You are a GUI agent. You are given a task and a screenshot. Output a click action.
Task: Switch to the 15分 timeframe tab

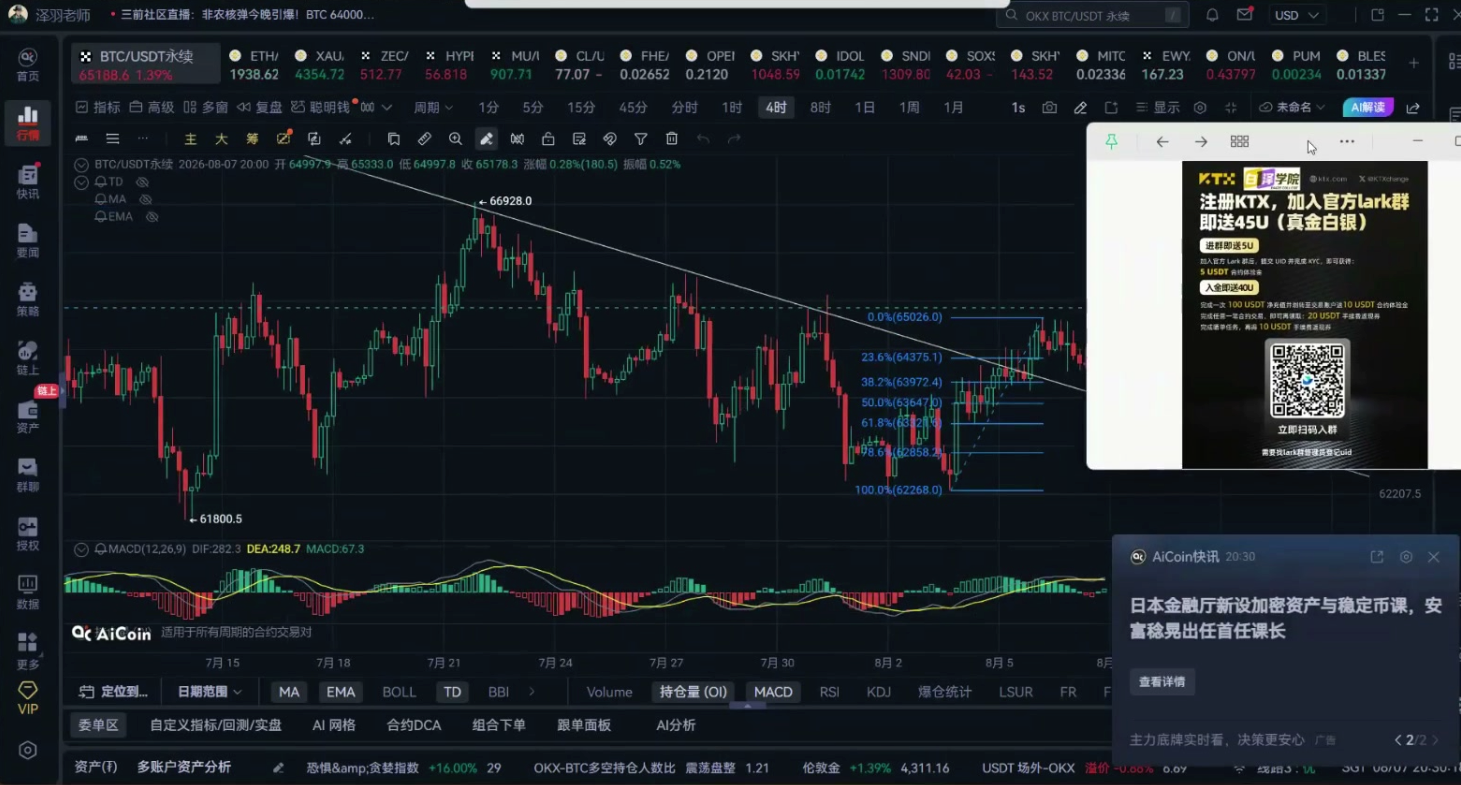581,108
